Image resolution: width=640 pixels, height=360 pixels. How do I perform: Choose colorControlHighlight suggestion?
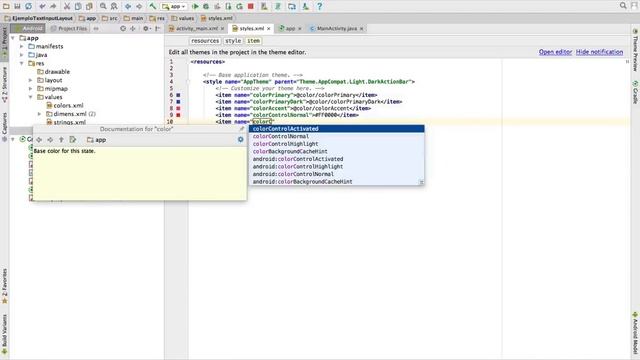coord(337,144)
